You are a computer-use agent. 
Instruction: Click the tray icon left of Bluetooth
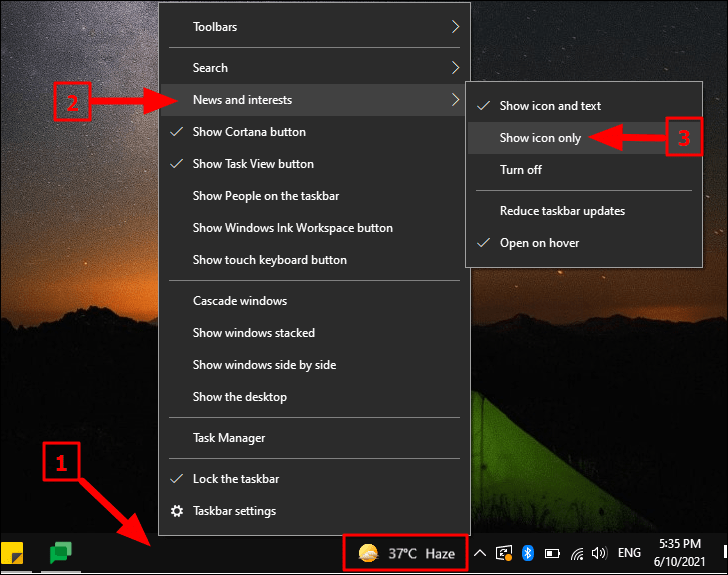[x=504, y=553]
